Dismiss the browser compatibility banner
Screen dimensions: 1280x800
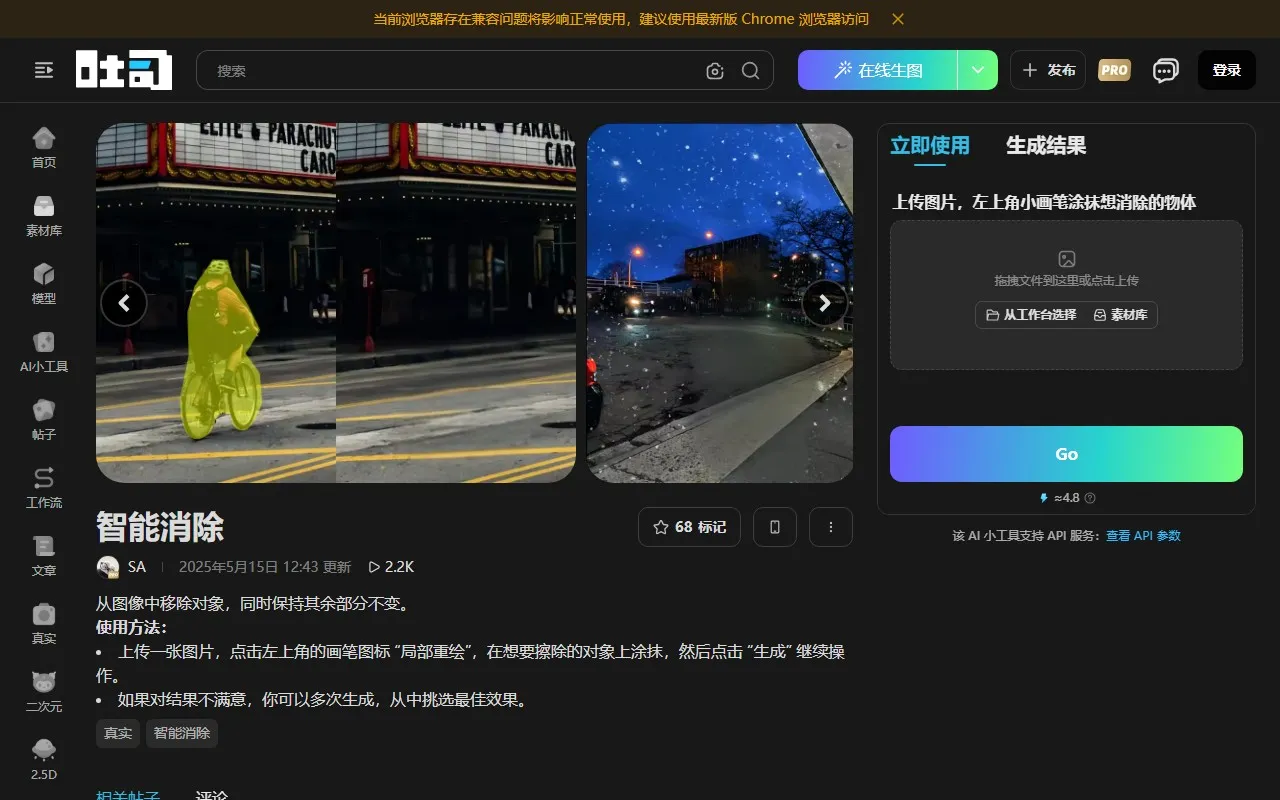point(898,18)
